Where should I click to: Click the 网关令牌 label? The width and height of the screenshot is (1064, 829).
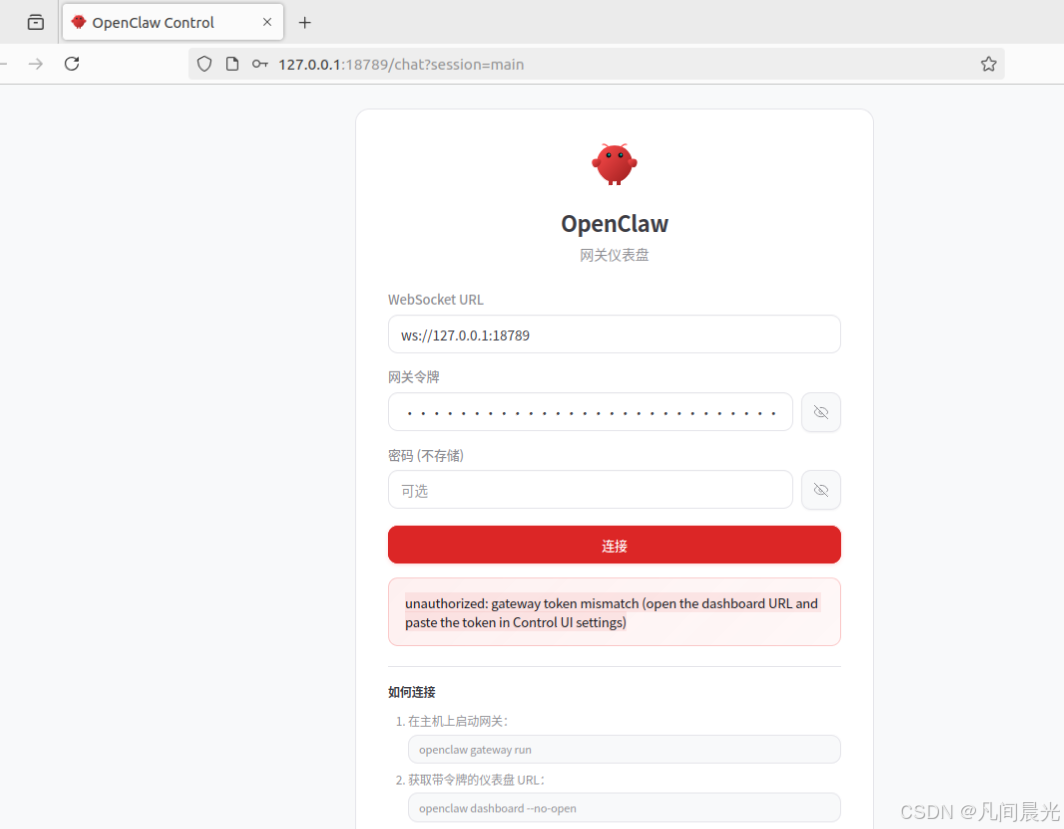point(414,377)
